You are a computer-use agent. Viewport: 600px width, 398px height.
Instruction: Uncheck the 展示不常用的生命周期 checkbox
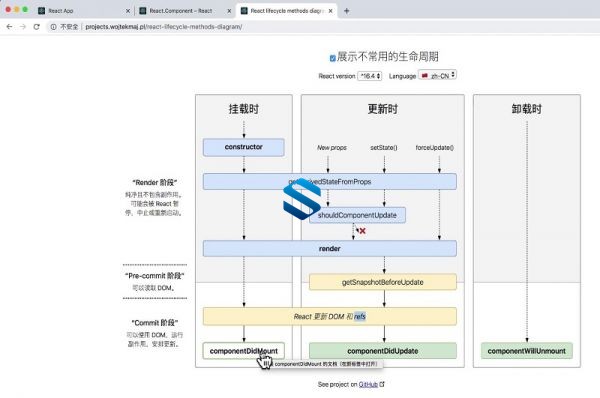[x=333, y=58]
